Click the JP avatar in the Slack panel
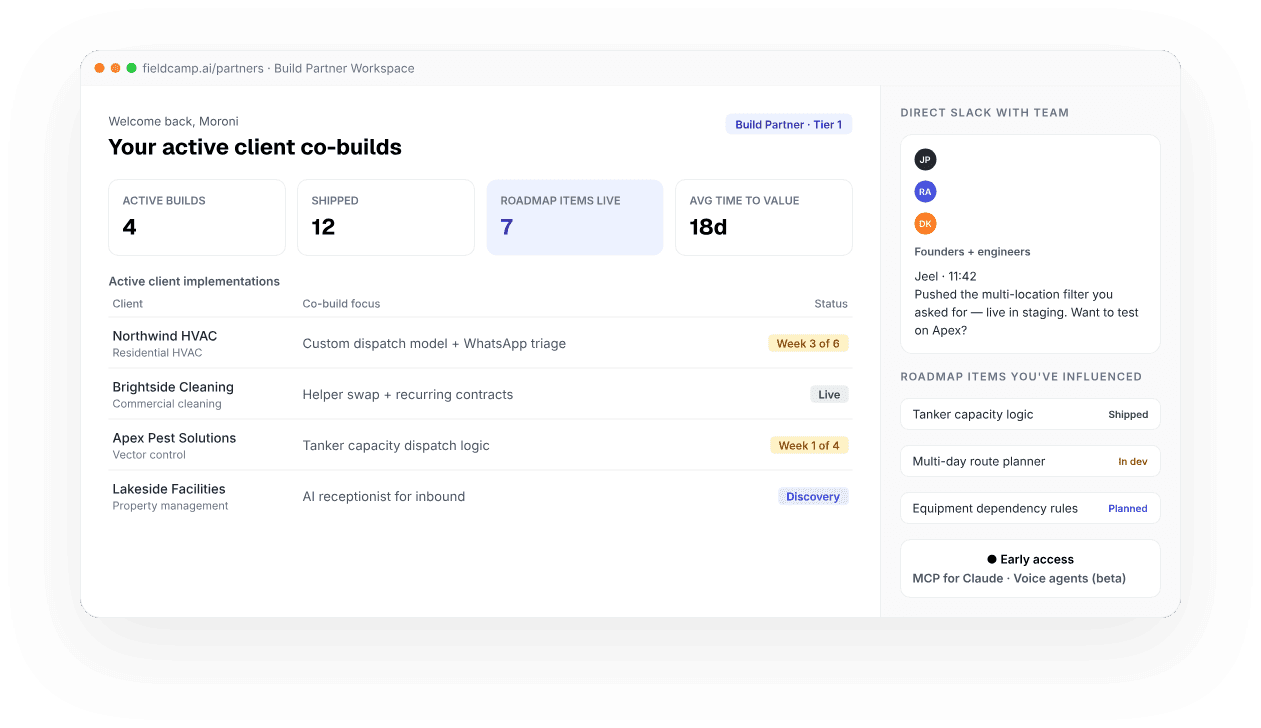This screenshot has width=1261, height=728. tap(925, 160)
